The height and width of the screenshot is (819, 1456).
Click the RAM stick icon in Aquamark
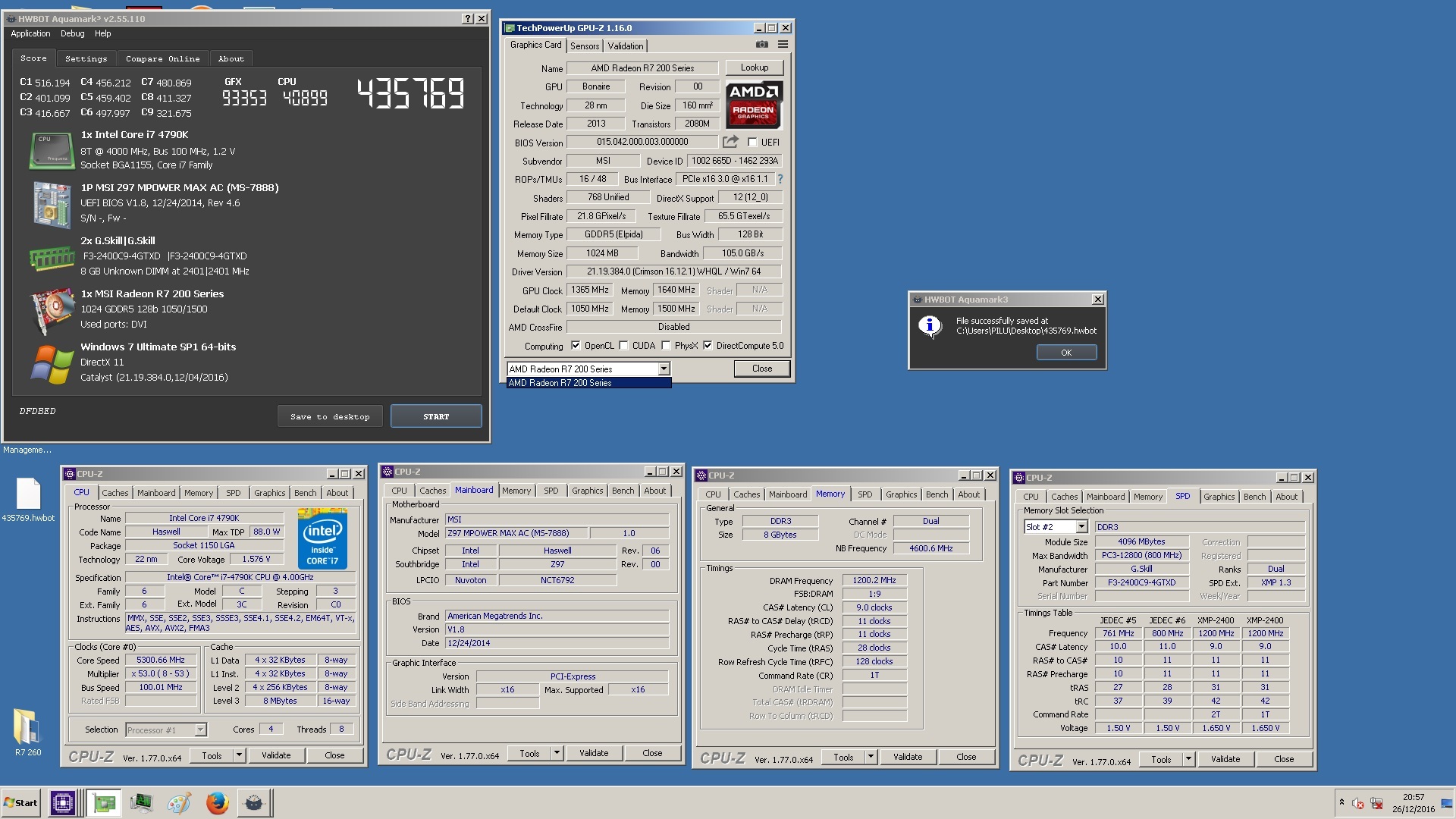point(52,259)
